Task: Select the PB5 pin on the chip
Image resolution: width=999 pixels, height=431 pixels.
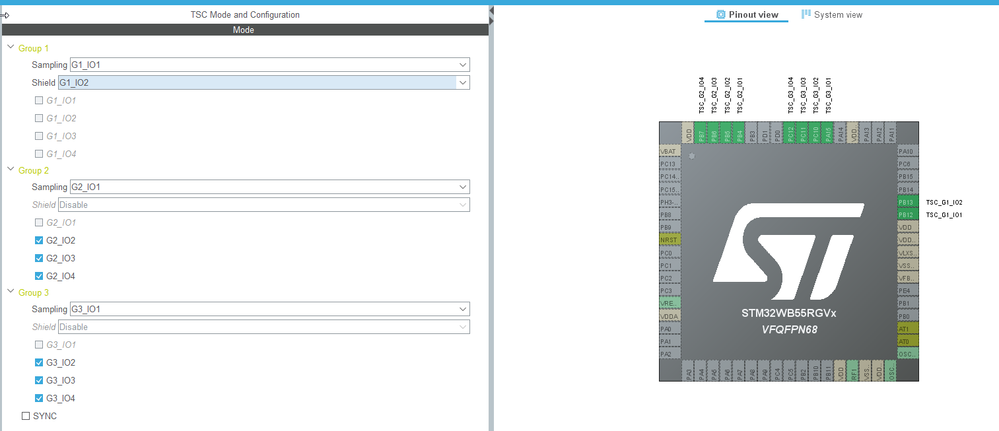Action: pyautogui.click(x=726, y=133)
